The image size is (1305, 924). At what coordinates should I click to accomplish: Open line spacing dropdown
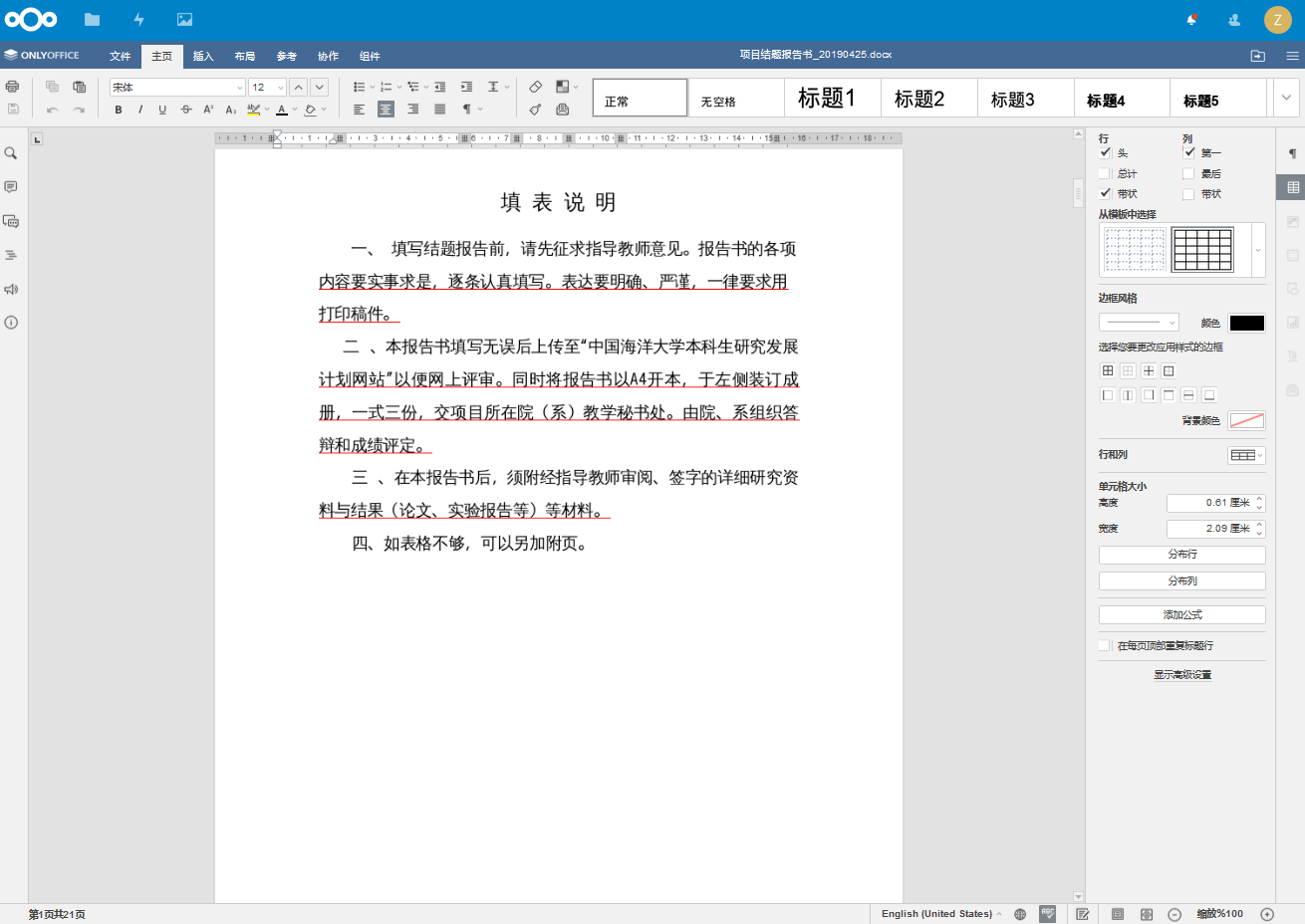(498, 88)
